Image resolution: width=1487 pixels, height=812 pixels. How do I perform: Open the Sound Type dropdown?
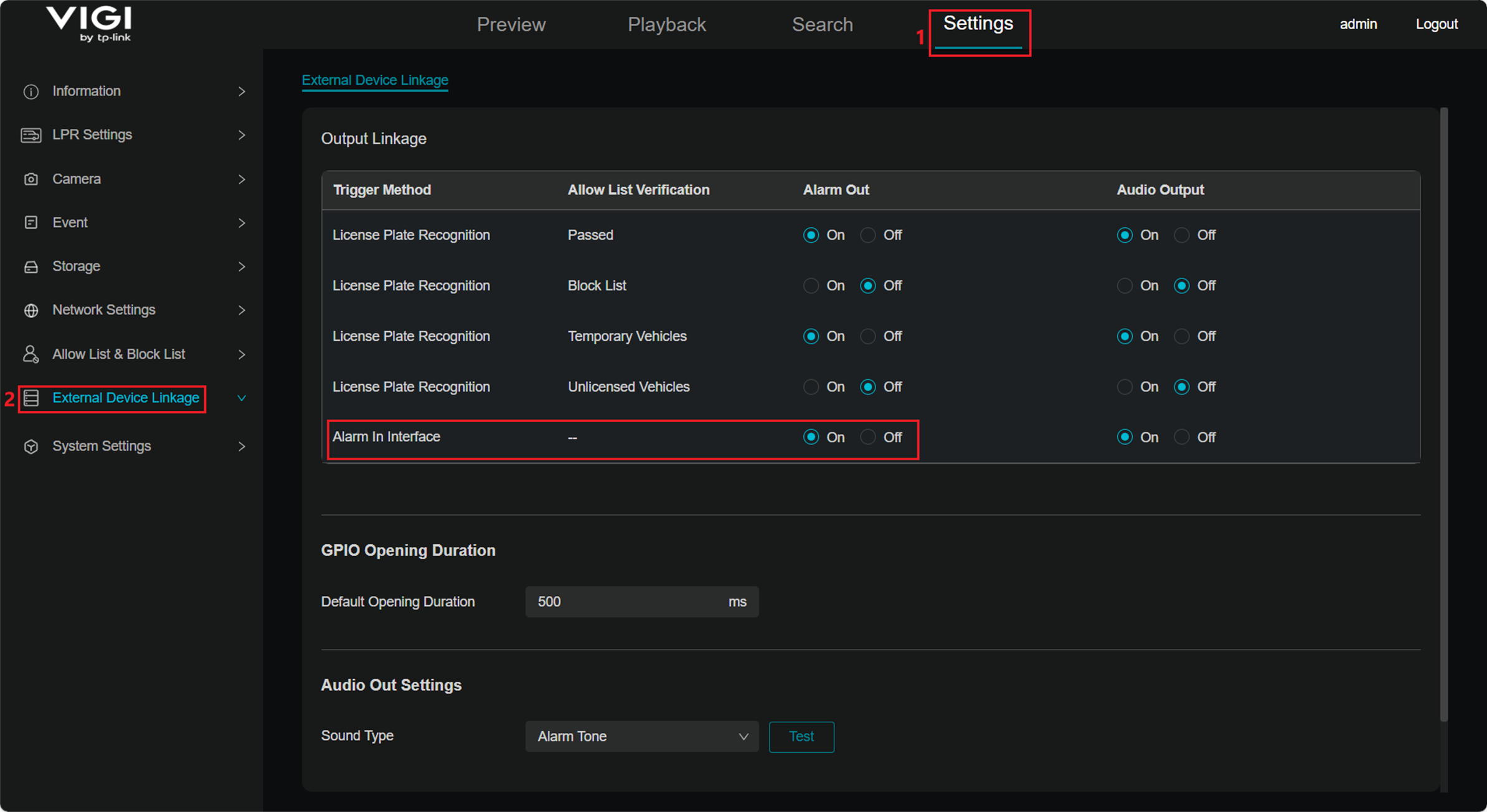click(641, 737)
